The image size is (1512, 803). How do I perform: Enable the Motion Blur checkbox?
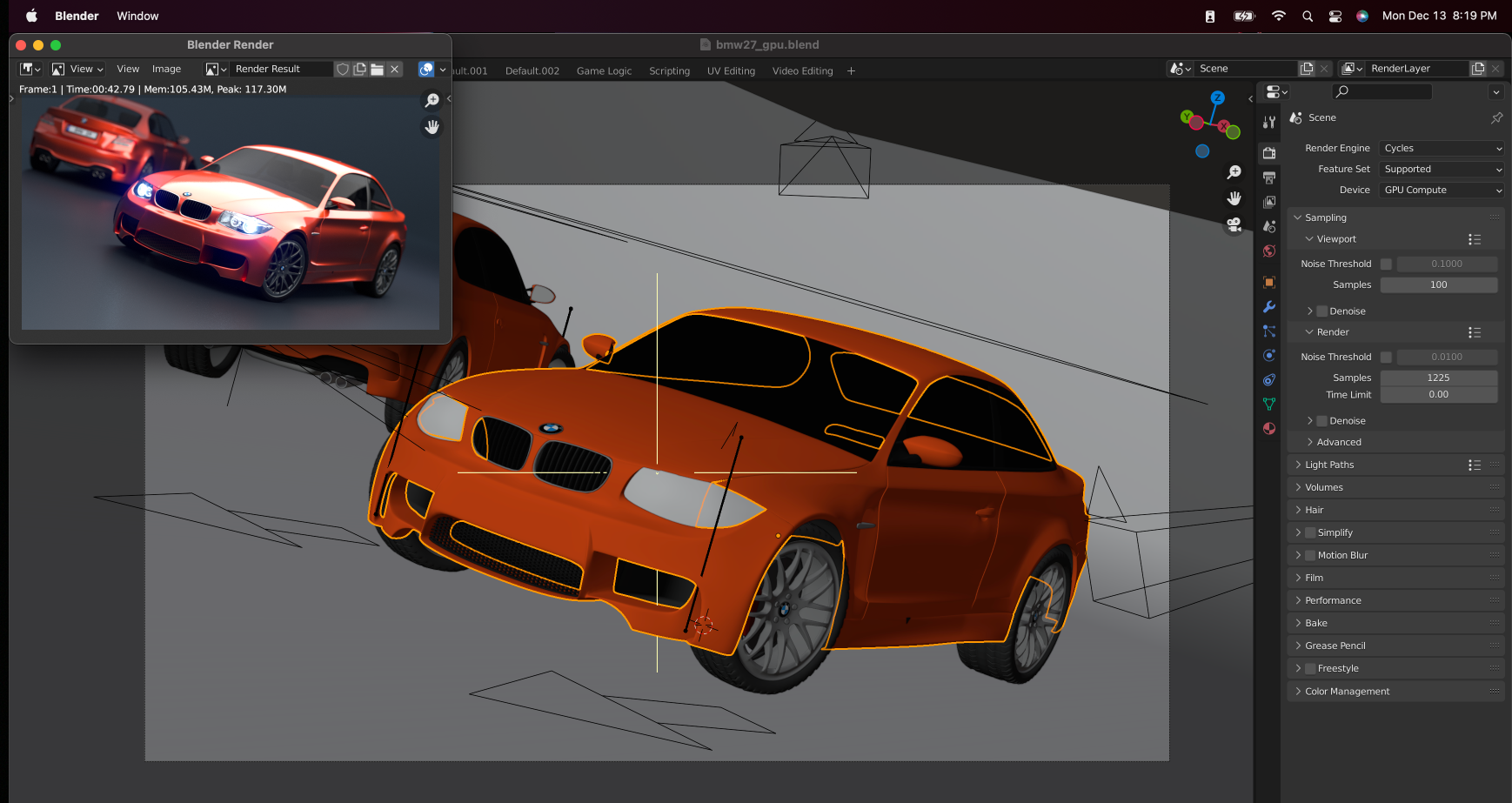(x=1310, y=555)
